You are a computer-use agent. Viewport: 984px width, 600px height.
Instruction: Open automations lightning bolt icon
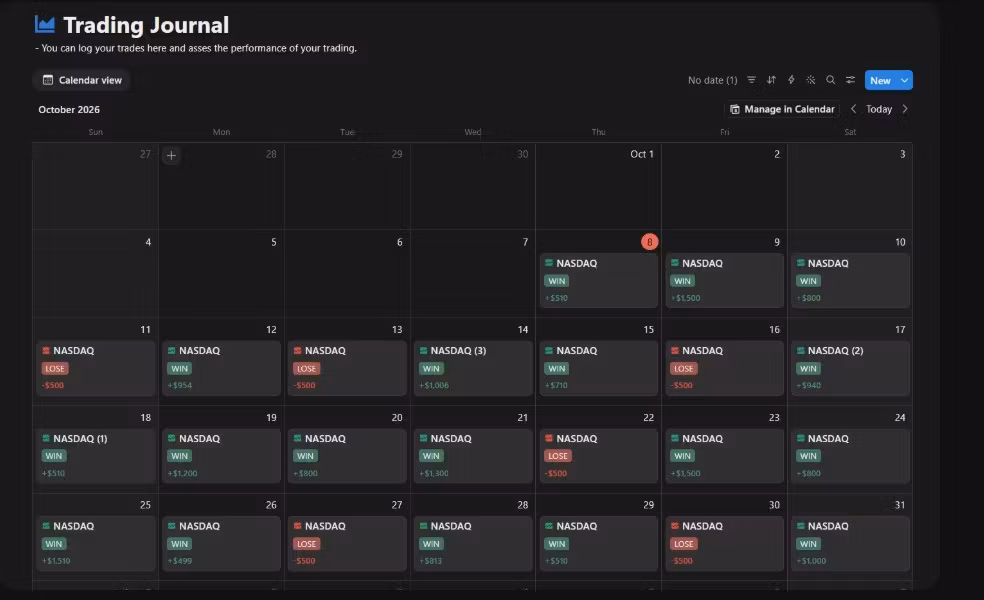[791, 80]
